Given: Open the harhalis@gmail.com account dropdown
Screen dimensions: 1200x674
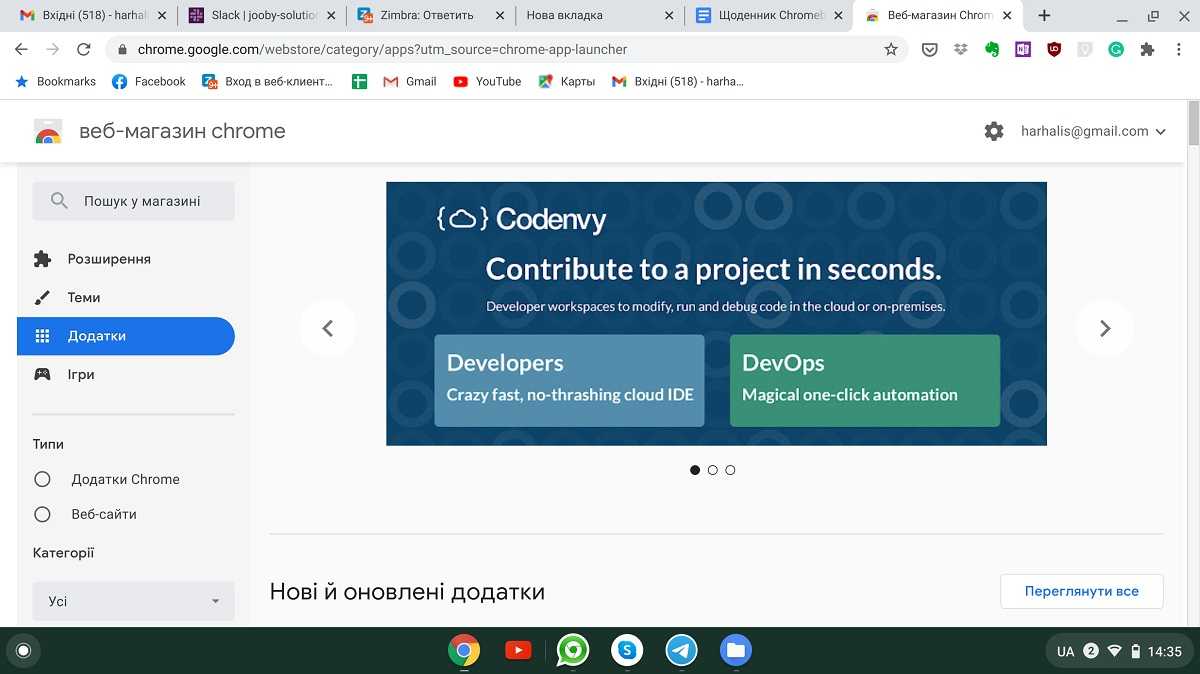Looking at the screenshot, I should click(1093, 131).
